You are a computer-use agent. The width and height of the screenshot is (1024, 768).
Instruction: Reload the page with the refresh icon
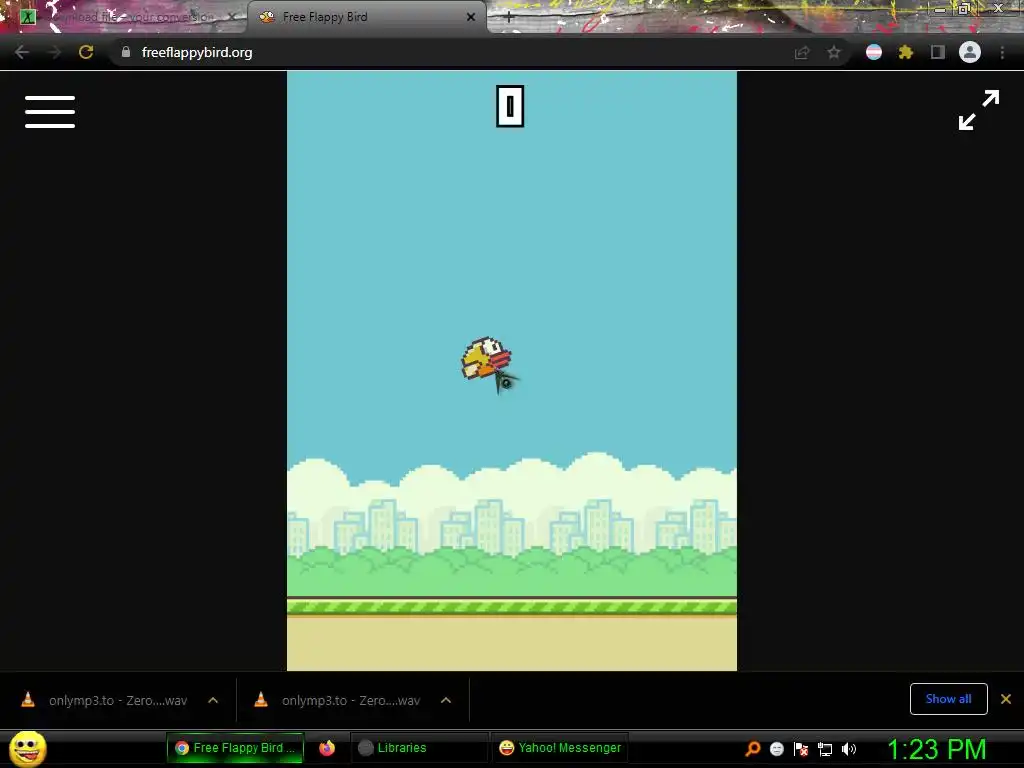point(86,52)
